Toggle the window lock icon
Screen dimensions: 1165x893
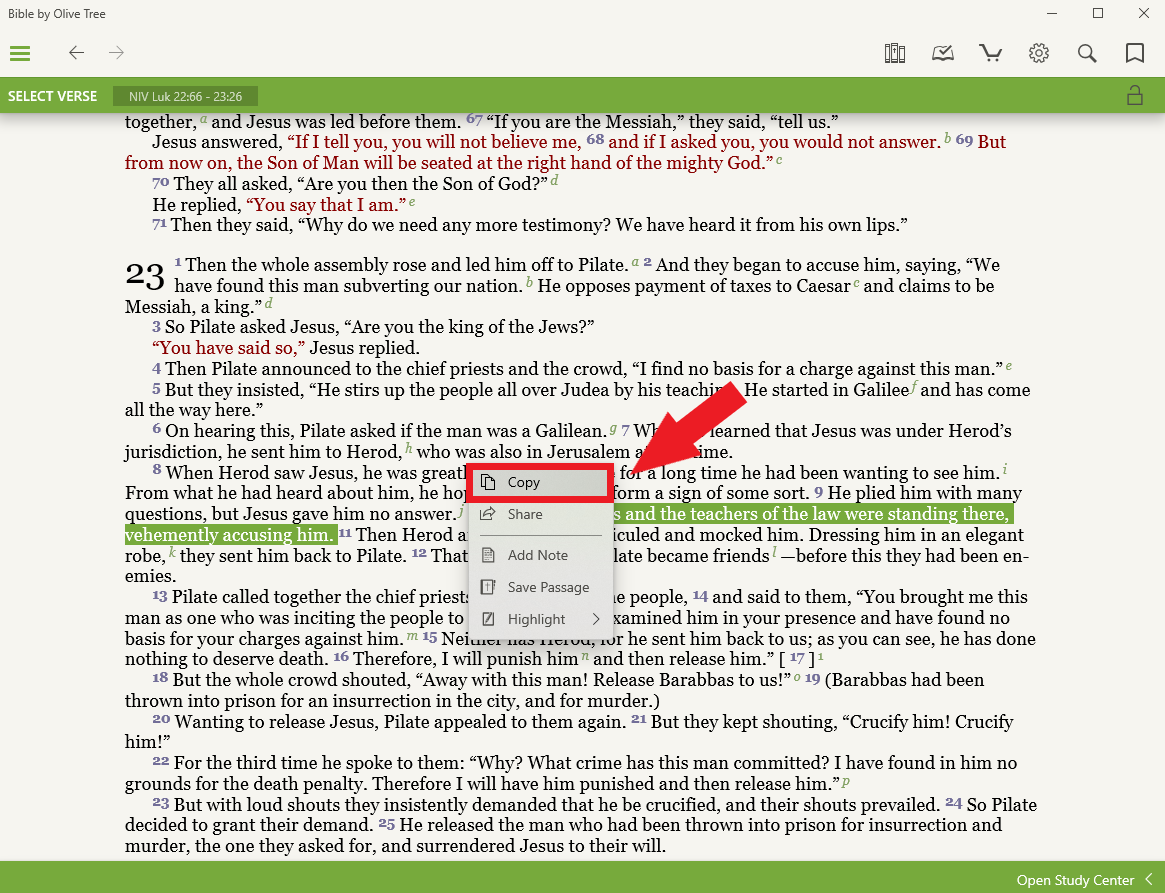click(x=1134, y=96)
